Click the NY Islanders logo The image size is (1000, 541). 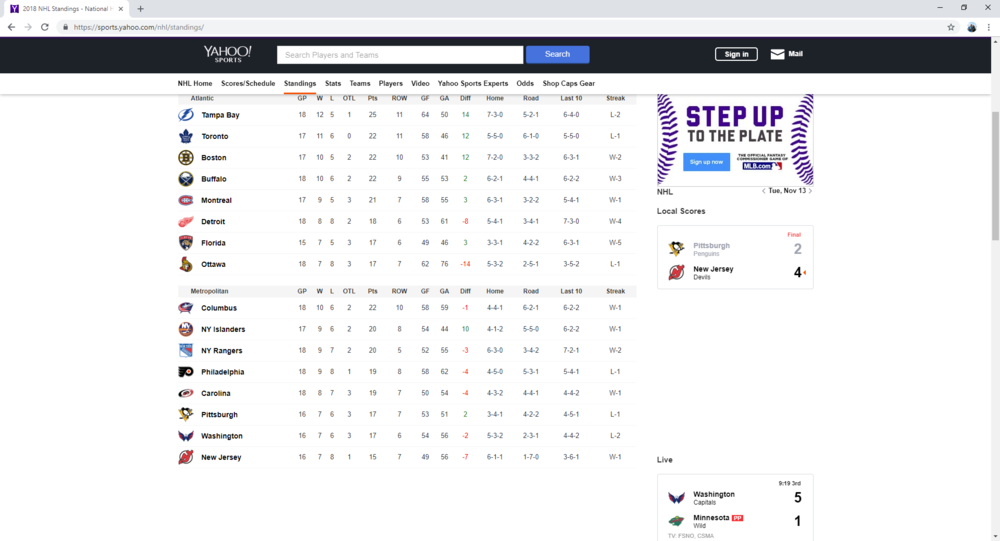pyautogui.click(x=186, y=329)
